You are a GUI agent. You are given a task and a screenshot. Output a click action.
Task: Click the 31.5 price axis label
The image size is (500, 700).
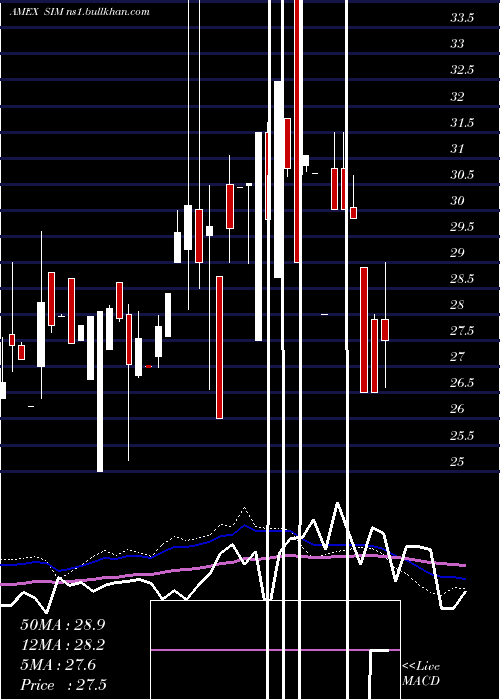pos(462,122)
